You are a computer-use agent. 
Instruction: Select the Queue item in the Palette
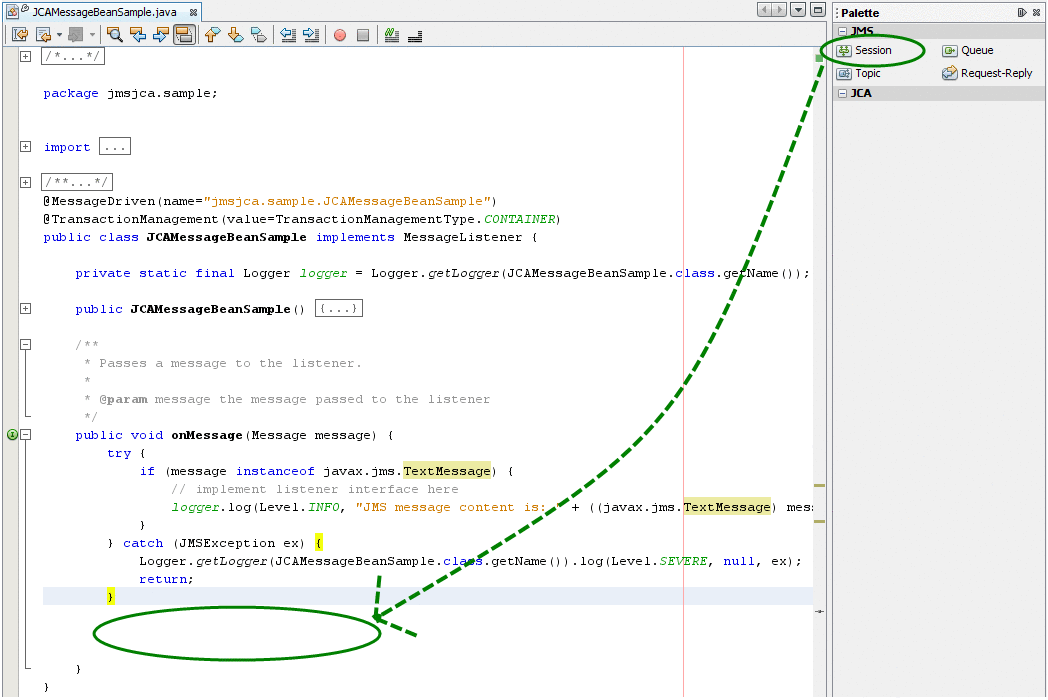(x=968, y=50)
